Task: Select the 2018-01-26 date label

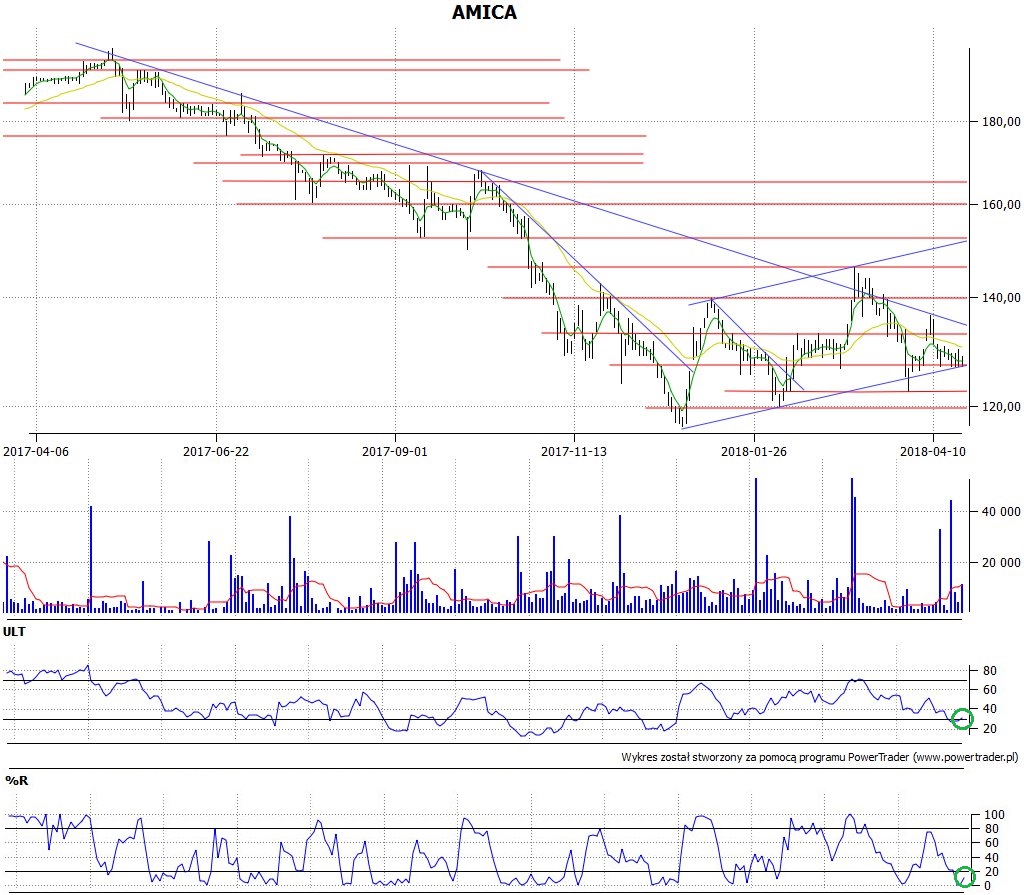Action: (754, 451)
